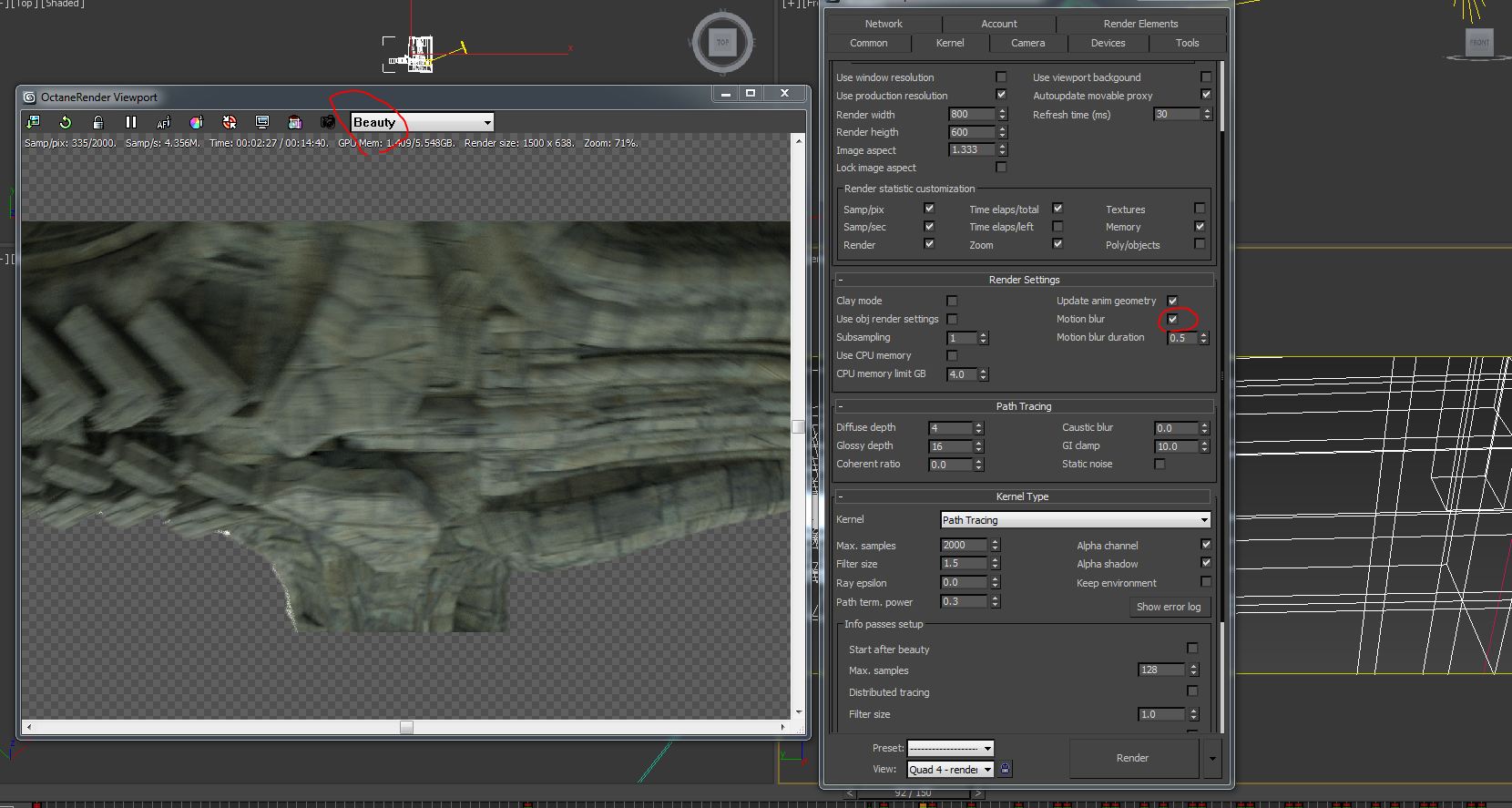Toggle the Alpha channel checkbox
Viewport: 1512px width, 808px height.
(1206, 545)
